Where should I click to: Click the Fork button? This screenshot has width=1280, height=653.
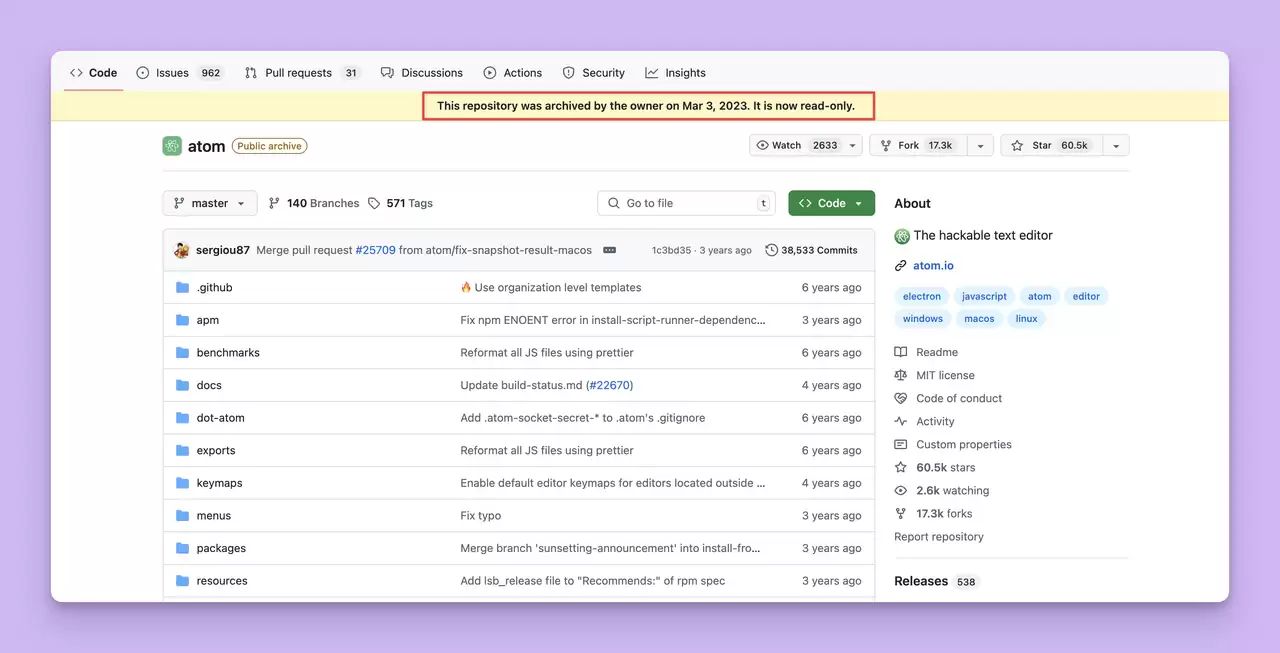coord(917,145)
